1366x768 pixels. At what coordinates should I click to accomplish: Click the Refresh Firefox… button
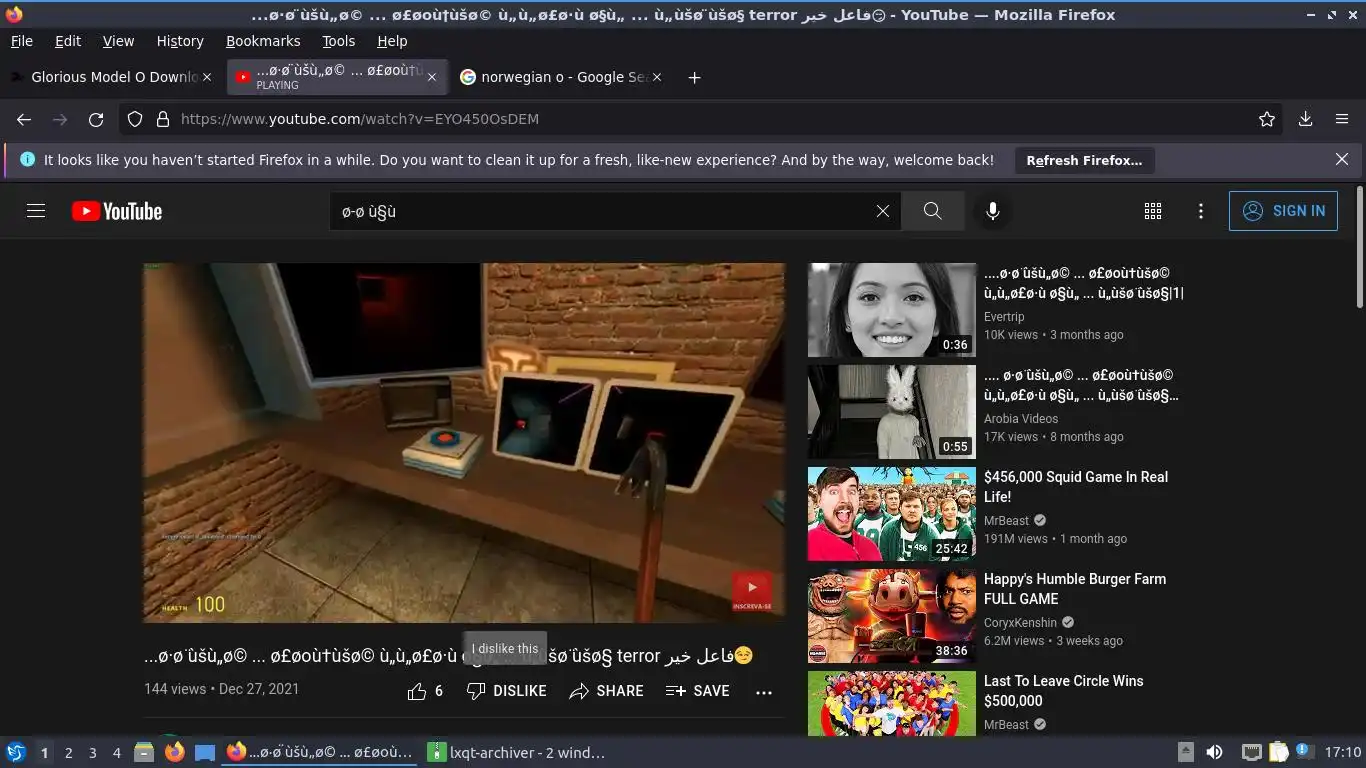tap(1084, 160)
